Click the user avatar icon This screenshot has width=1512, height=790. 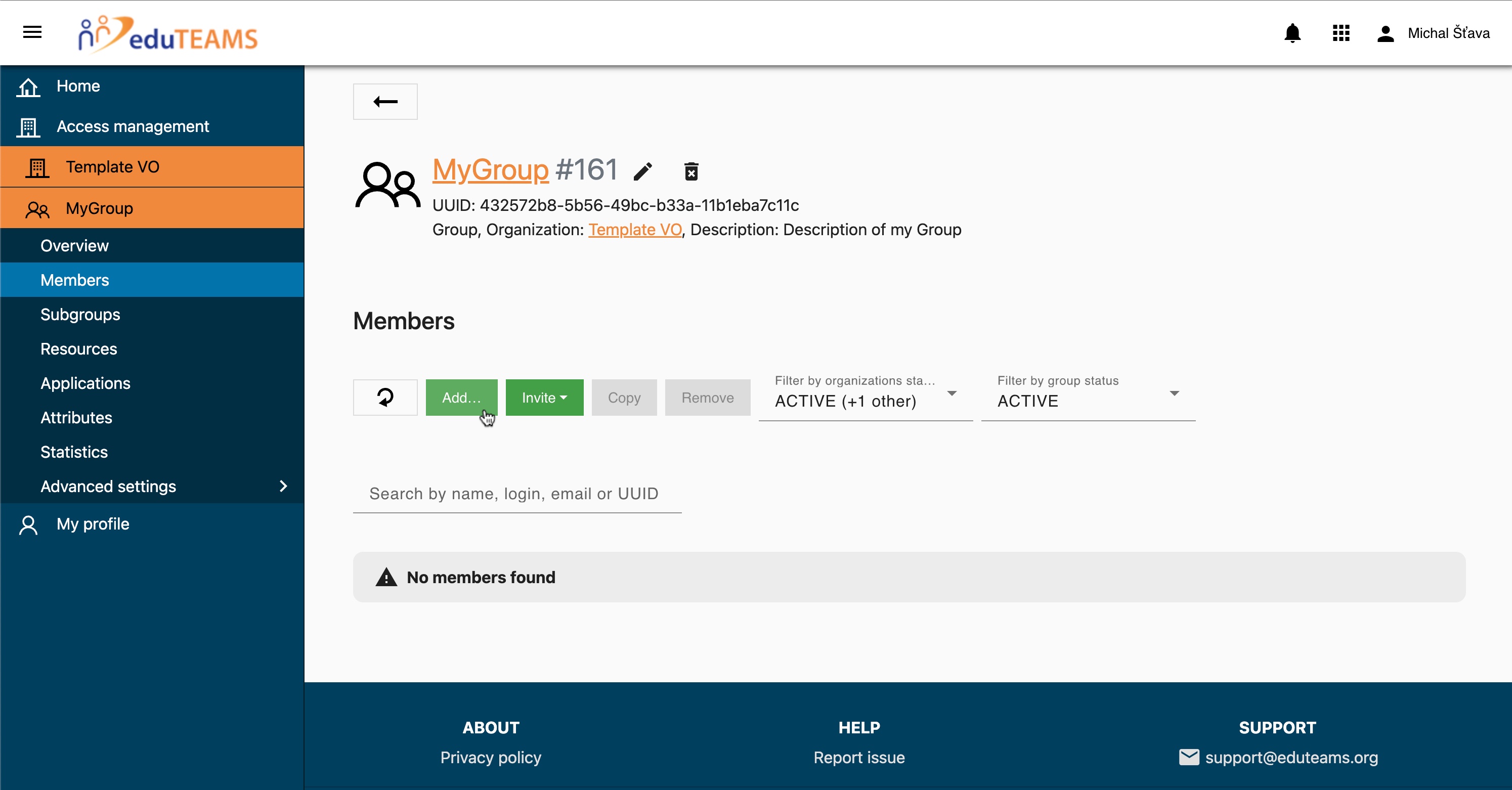[x=1386, y=33]
